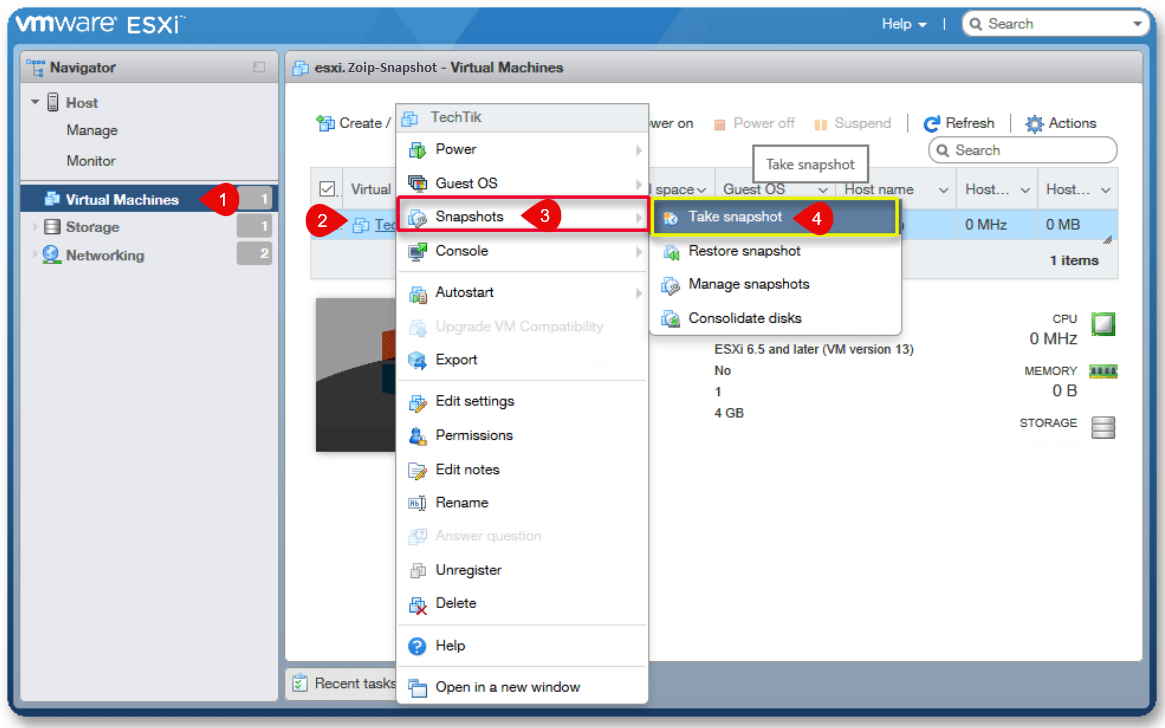Click the Delete icon with red X

(418, 605)
